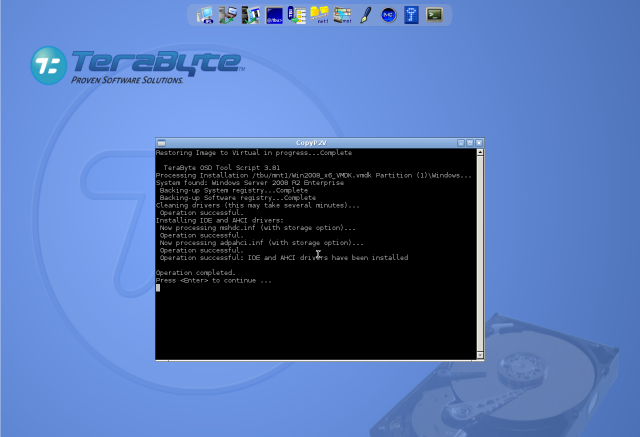Click the 'Now processing adpahci.inf' line
The image size is (640, 437).
[261, 243]
